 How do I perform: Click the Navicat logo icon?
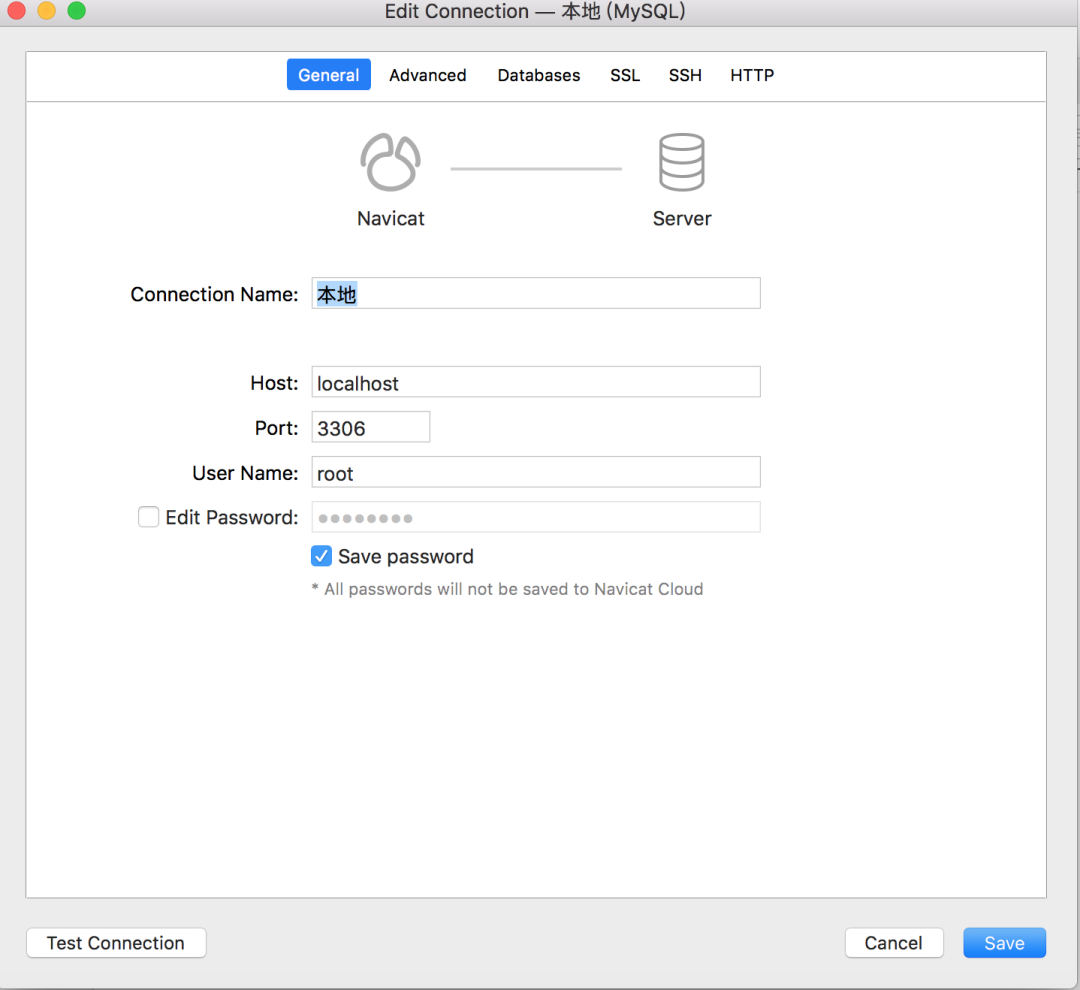tap(390, 163)
